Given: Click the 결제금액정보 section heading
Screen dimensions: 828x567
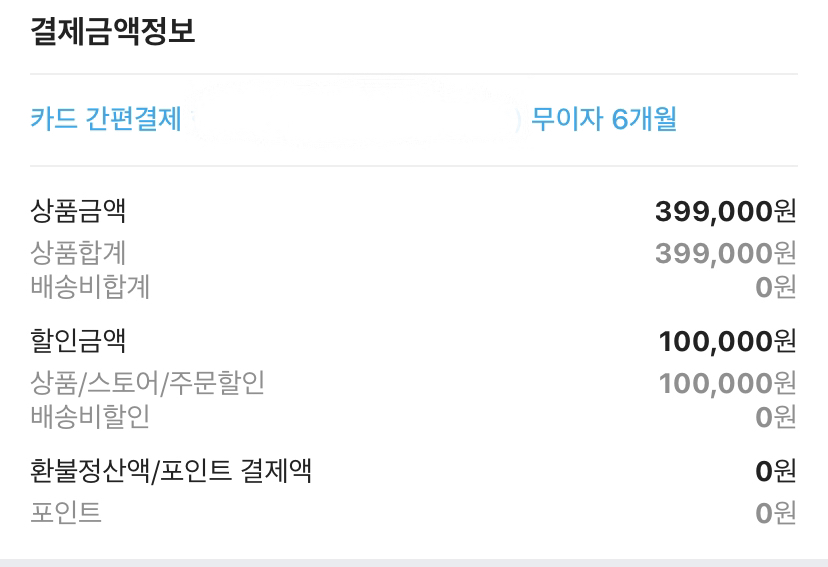Looking at the screenshot, I should (112, 32).
